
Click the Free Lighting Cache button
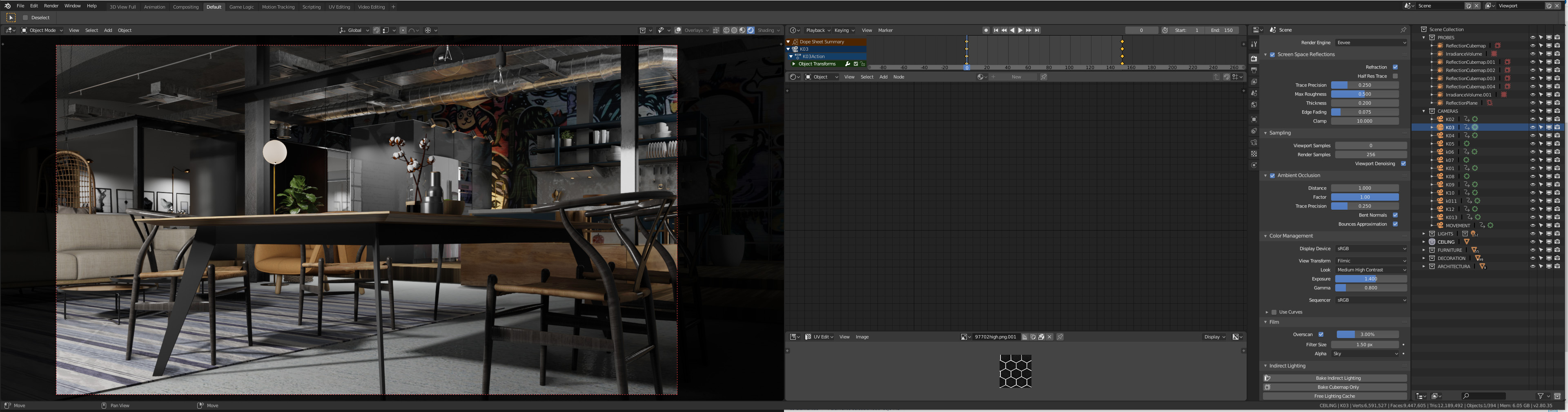pyautogui.click(x=1334, y=396)
